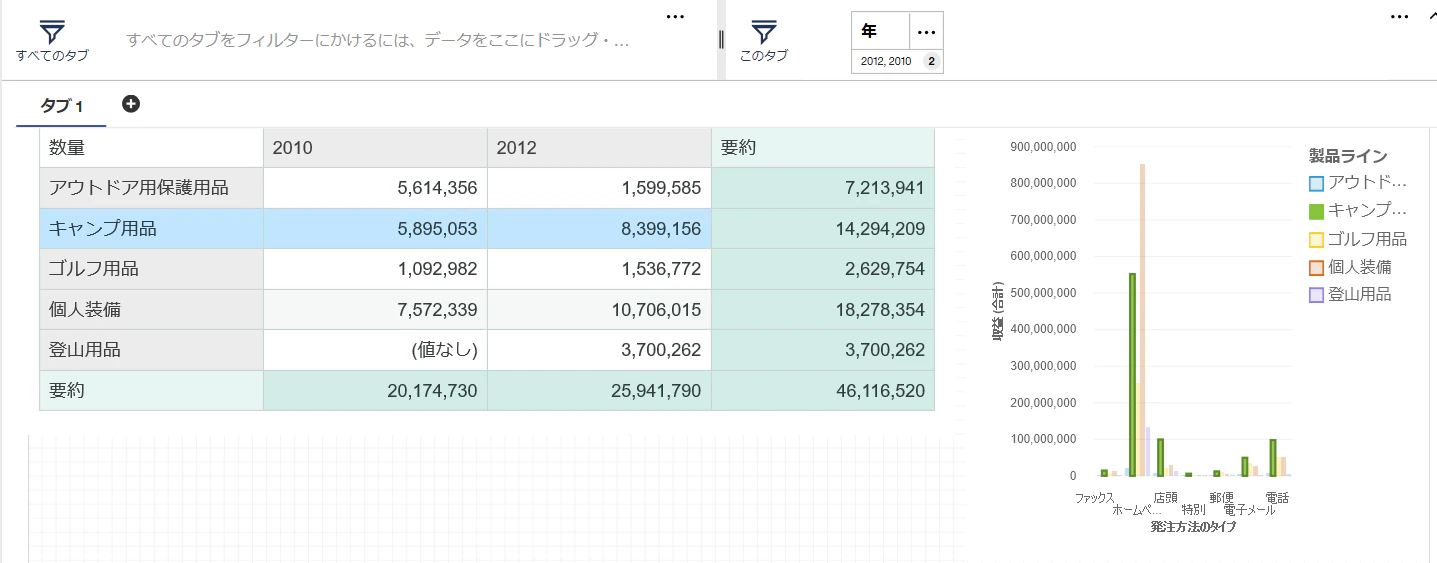
Task: Click the this-tab filter funnel icon
Action: click(764, 32)
